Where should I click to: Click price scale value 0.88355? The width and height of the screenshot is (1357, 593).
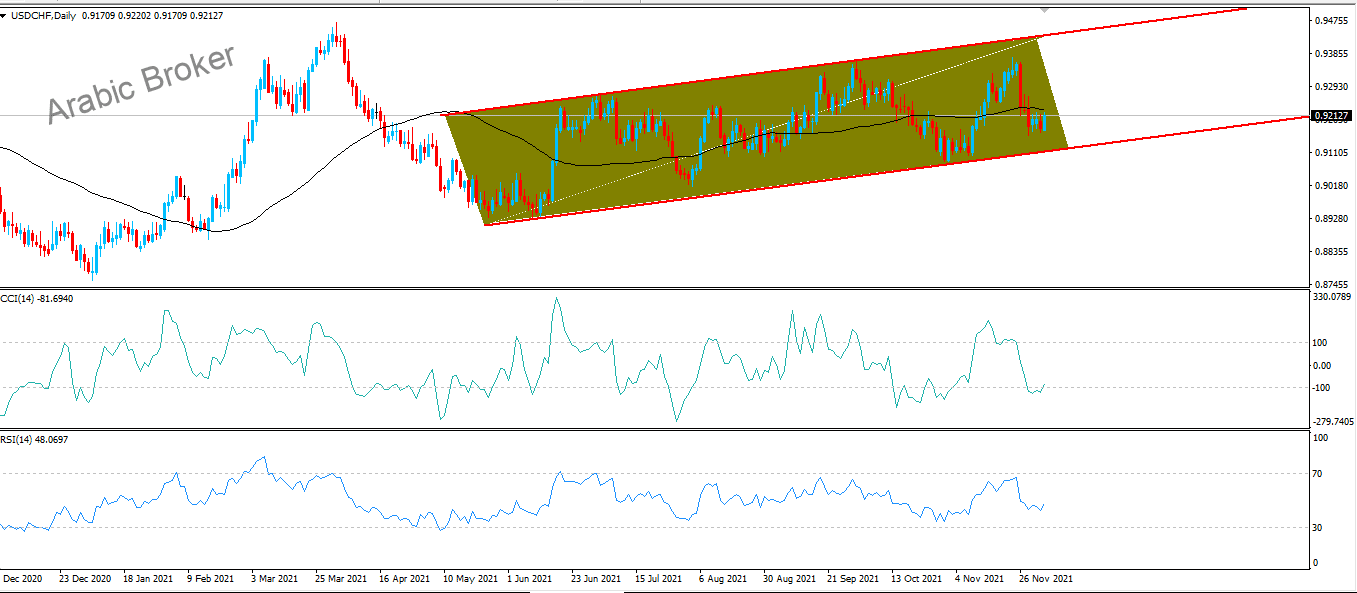coord(1332,251)
